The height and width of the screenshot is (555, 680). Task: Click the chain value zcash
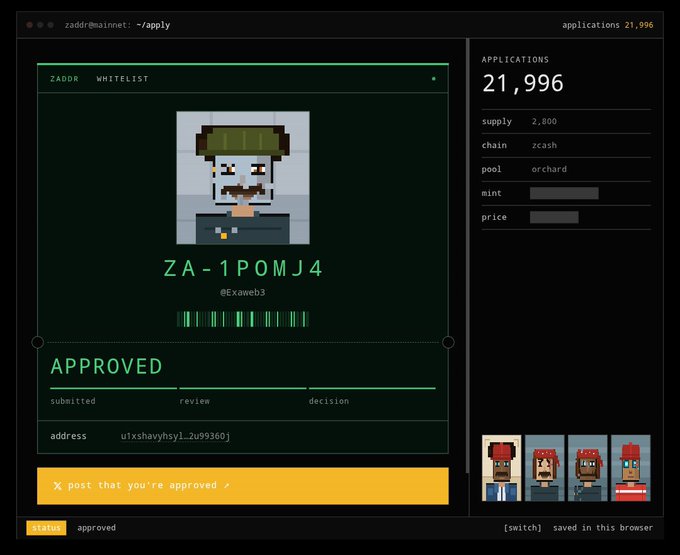pyautogui.click(x=544, y=145)
